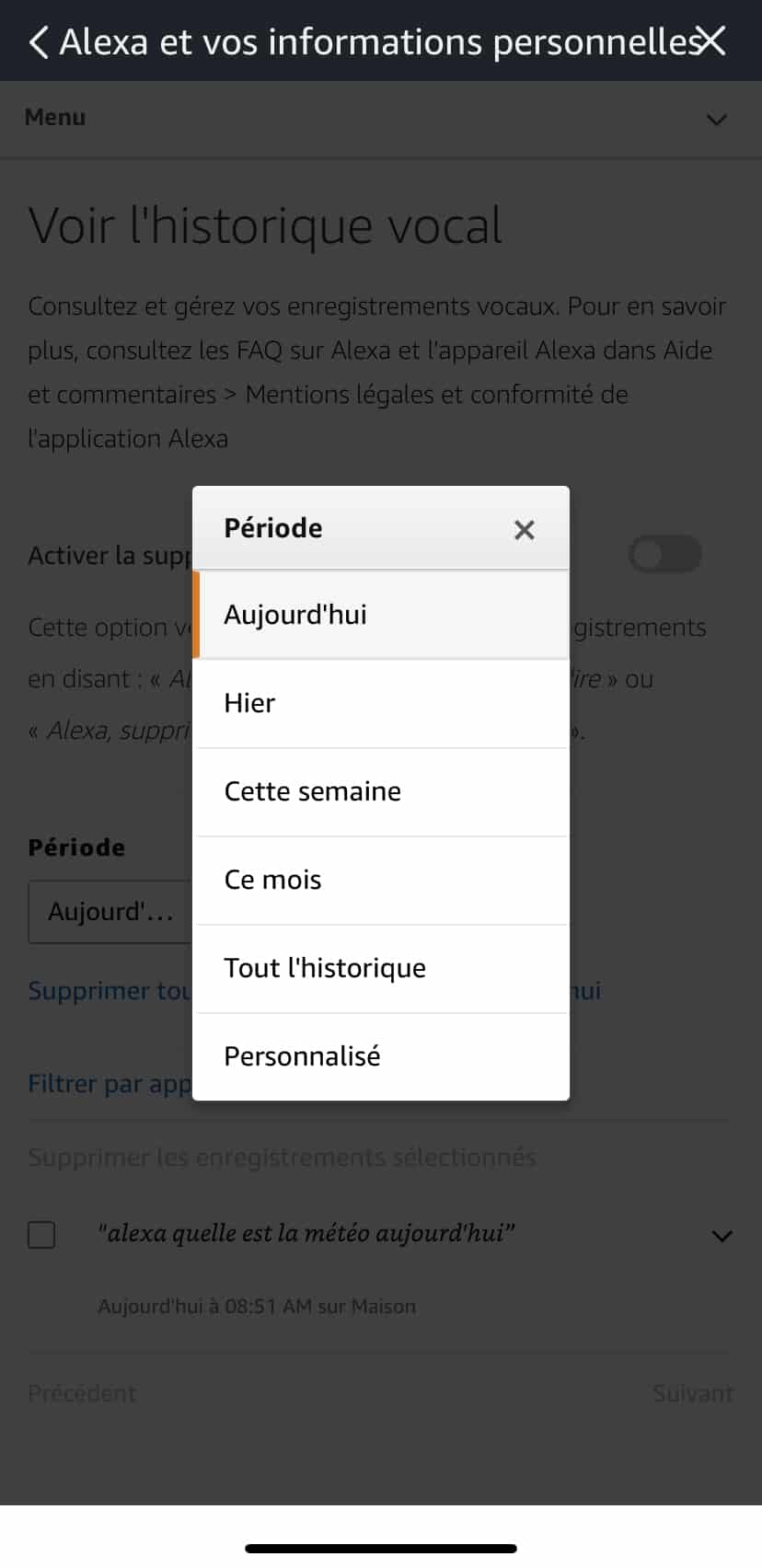Image resolution: width=762 pixels, height=1568 pixels.
Task: Choose Tout l'historique option
Action: [x=381, y=968]
